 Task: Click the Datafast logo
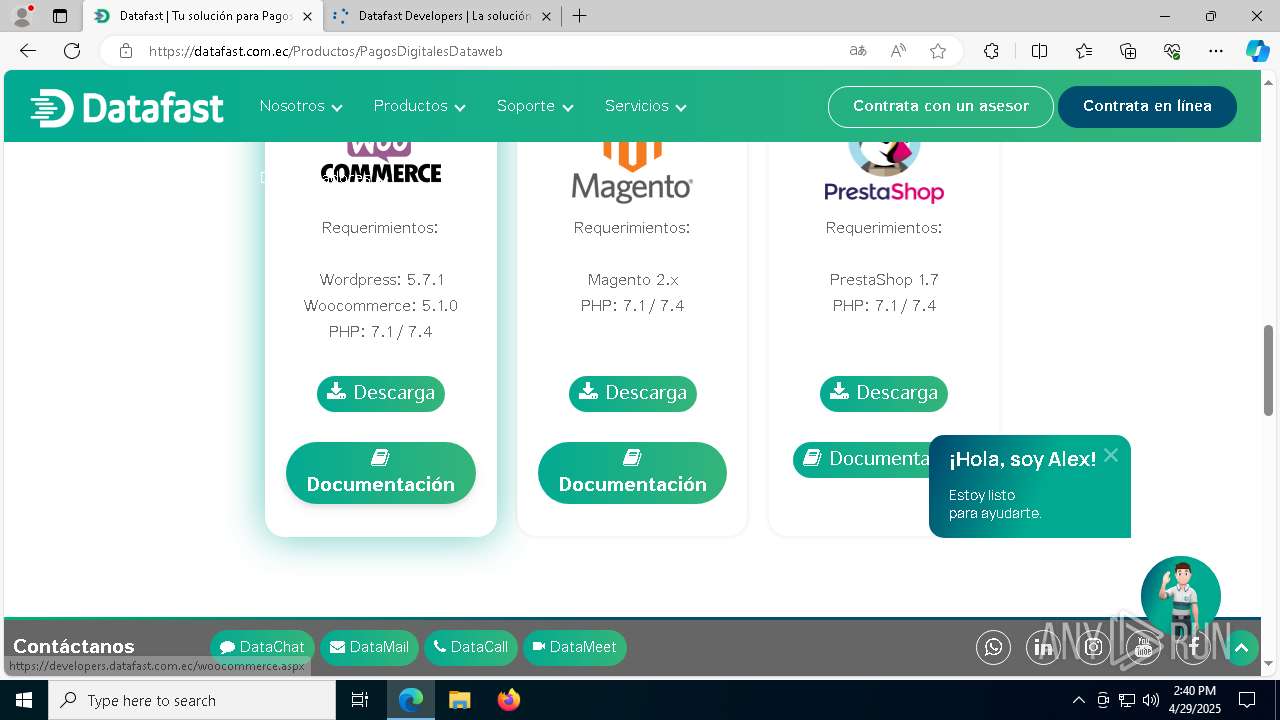coord(127,107)
